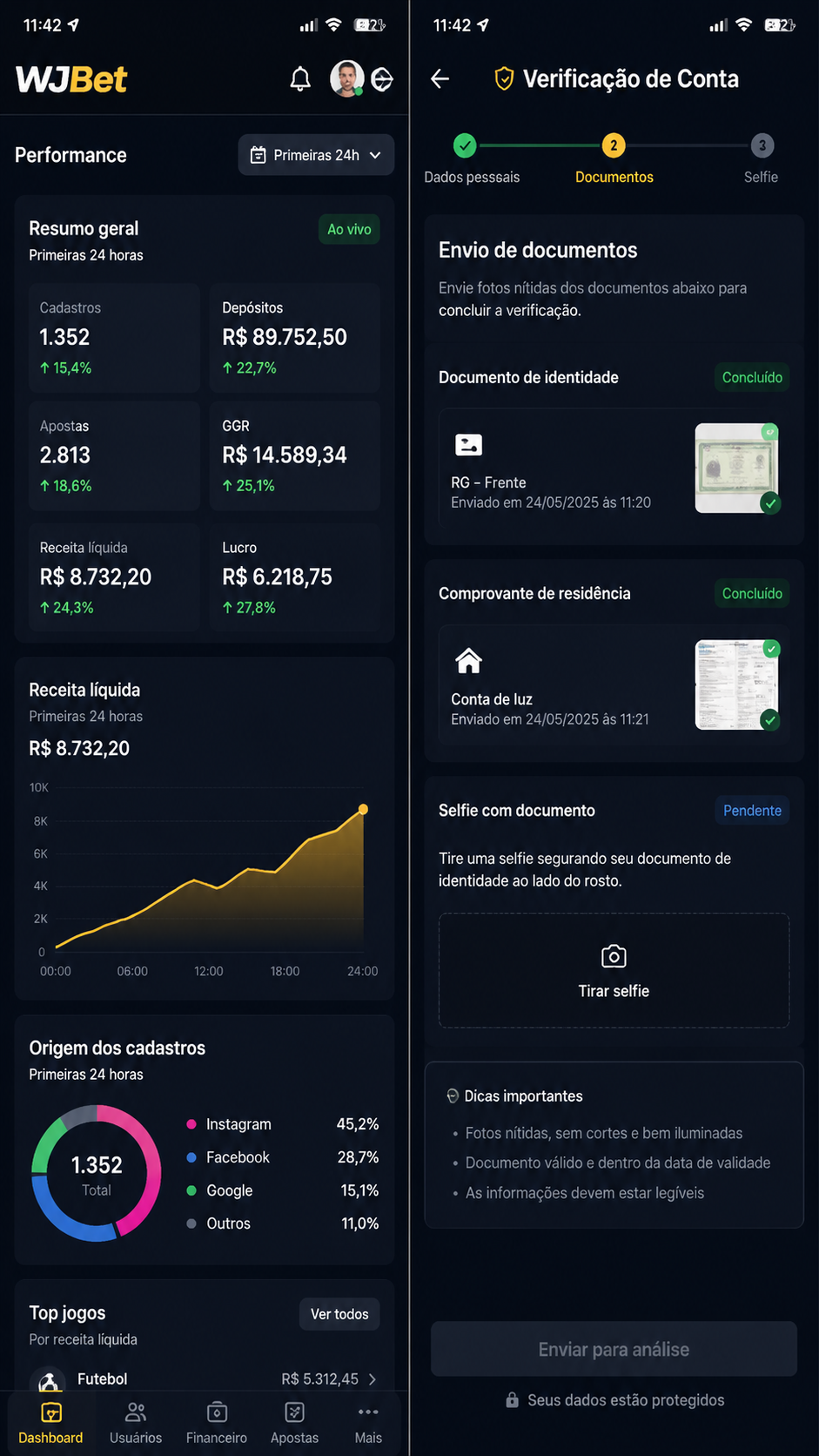Viewport: 819px width, 1456px height.
Task: Select the Apostas 2.813 card
Action: coord(114,455)
